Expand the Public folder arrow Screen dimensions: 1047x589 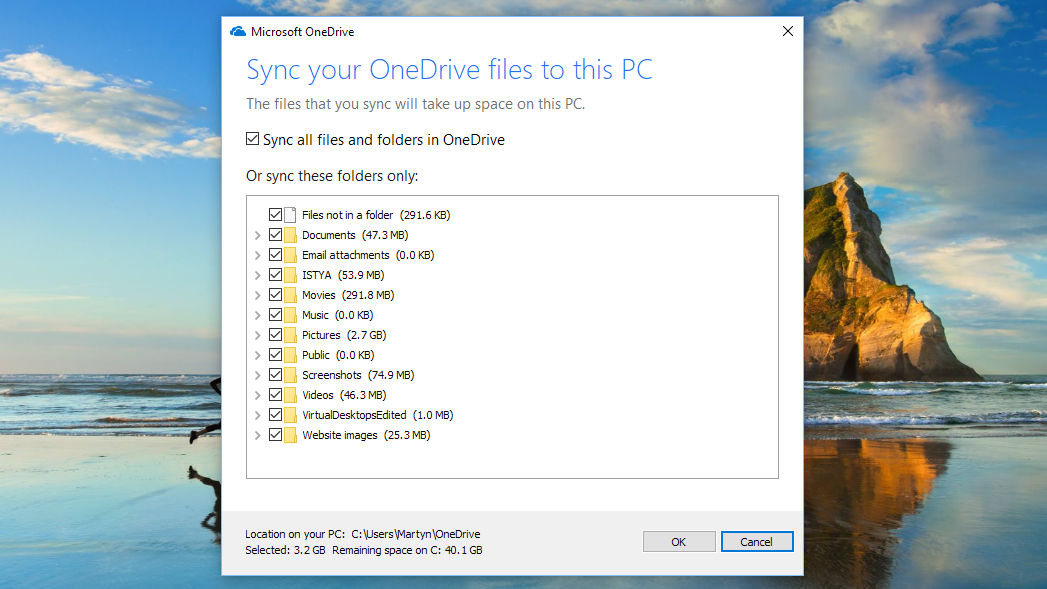pyautogui.click(x=258, y=355)
